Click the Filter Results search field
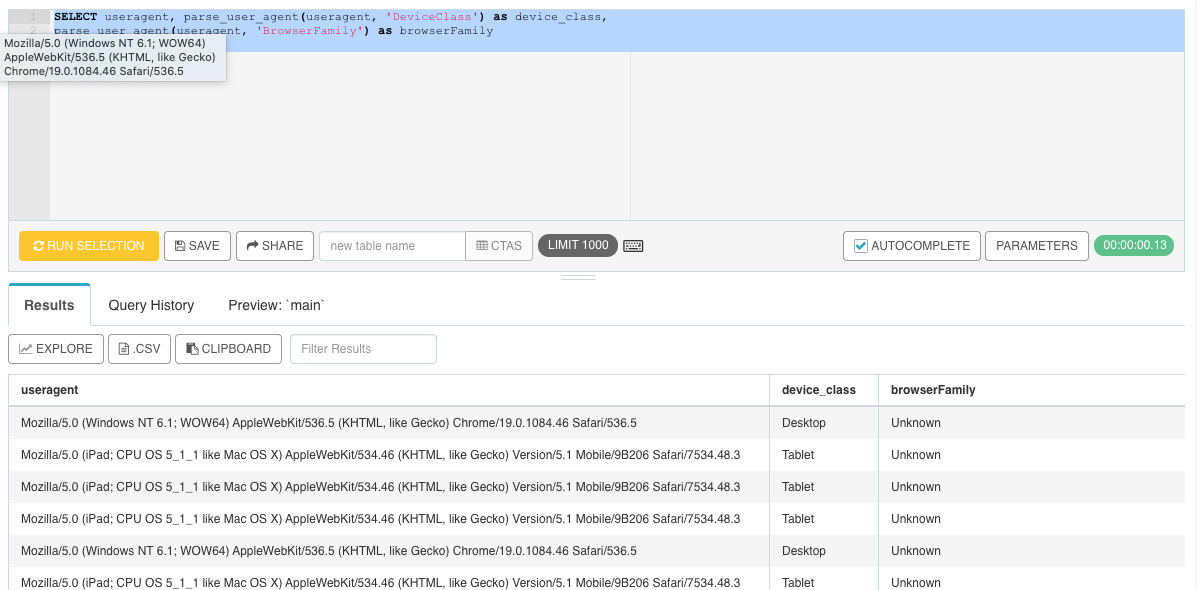Image resolution: width=1197 pixels, height=590 pixels. coord(363,348)
